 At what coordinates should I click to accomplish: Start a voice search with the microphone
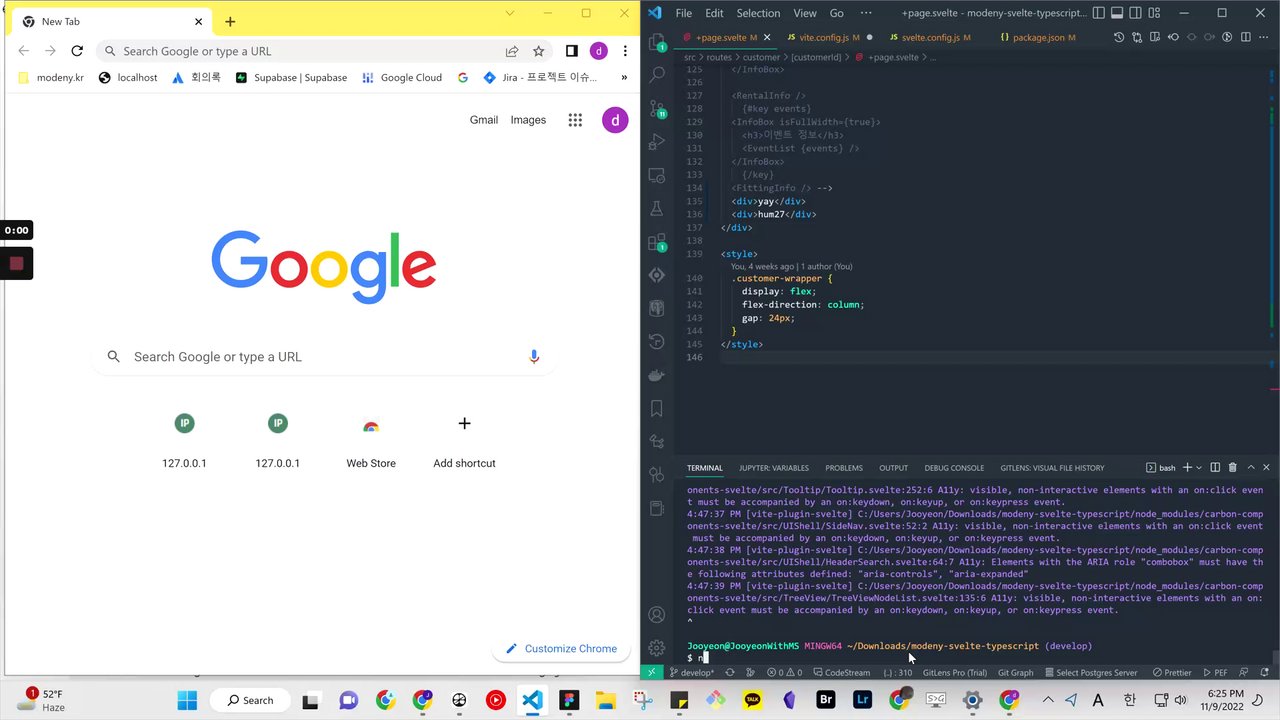[534, 356]
